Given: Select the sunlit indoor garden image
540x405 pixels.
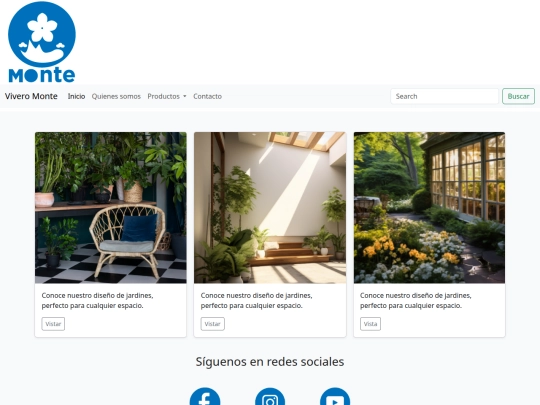Looking at the screenshot, I should (270, 208).
